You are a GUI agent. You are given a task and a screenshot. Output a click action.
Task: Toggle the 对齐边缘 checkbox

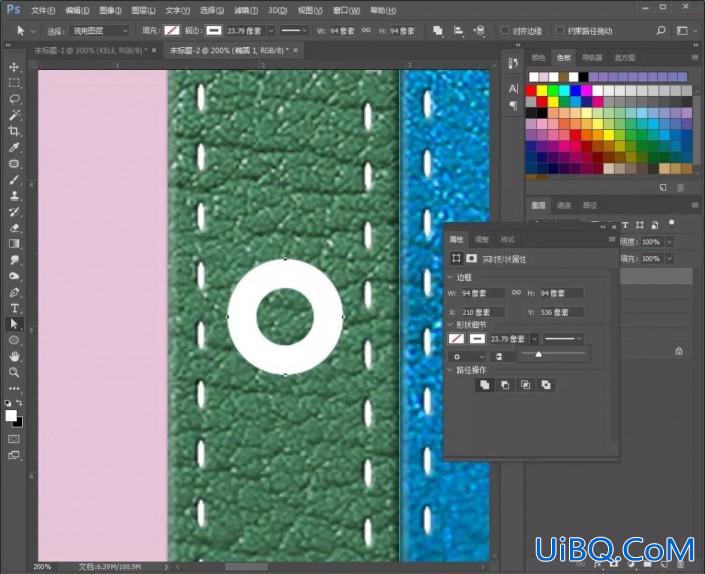click(x=505, y=30)
